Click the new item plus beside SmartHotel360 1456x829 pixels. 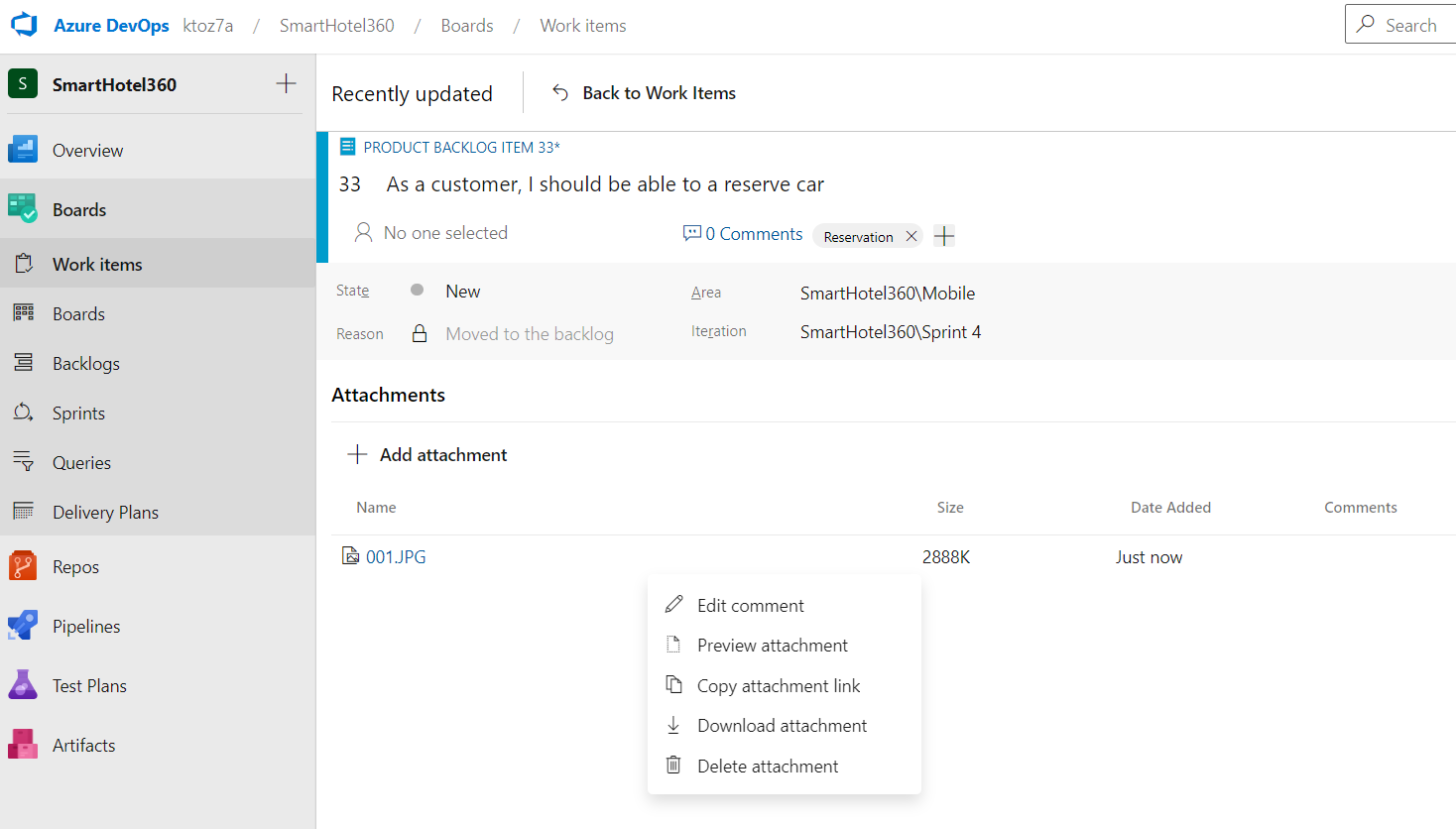pos(286,84)
